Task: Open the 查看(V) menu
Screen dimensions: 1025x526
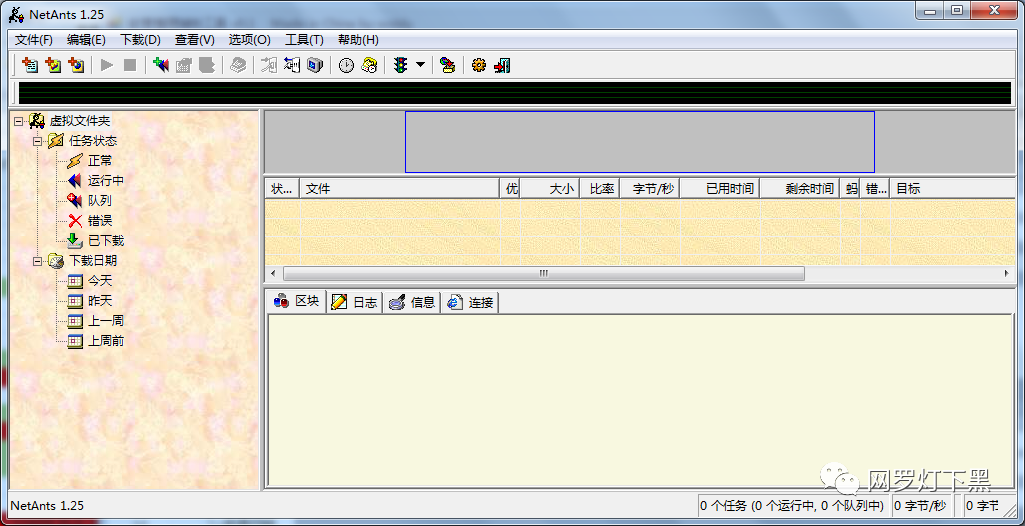Action: tap(195, 40)
